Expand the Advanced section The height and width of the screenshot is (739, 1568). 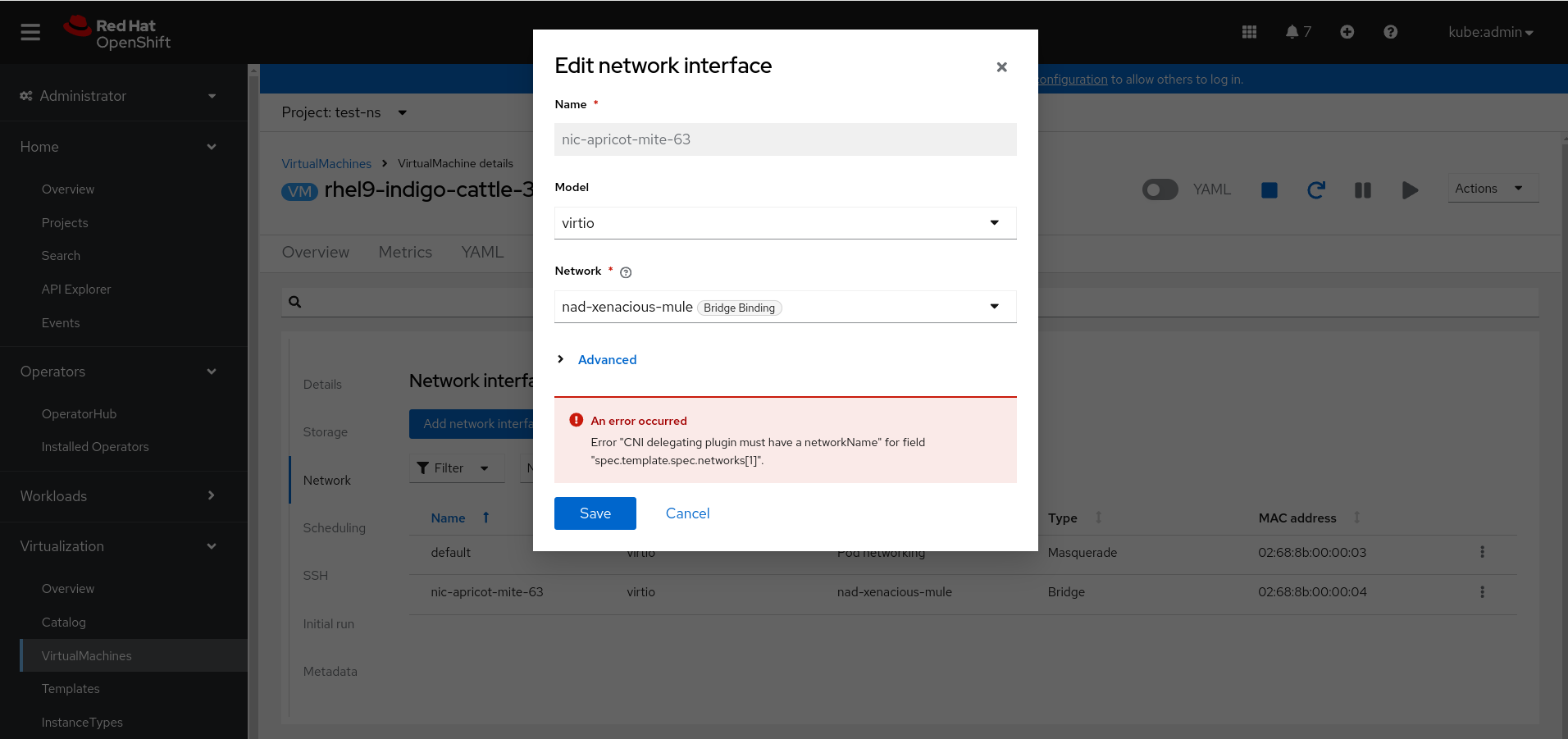click(606, 360)
